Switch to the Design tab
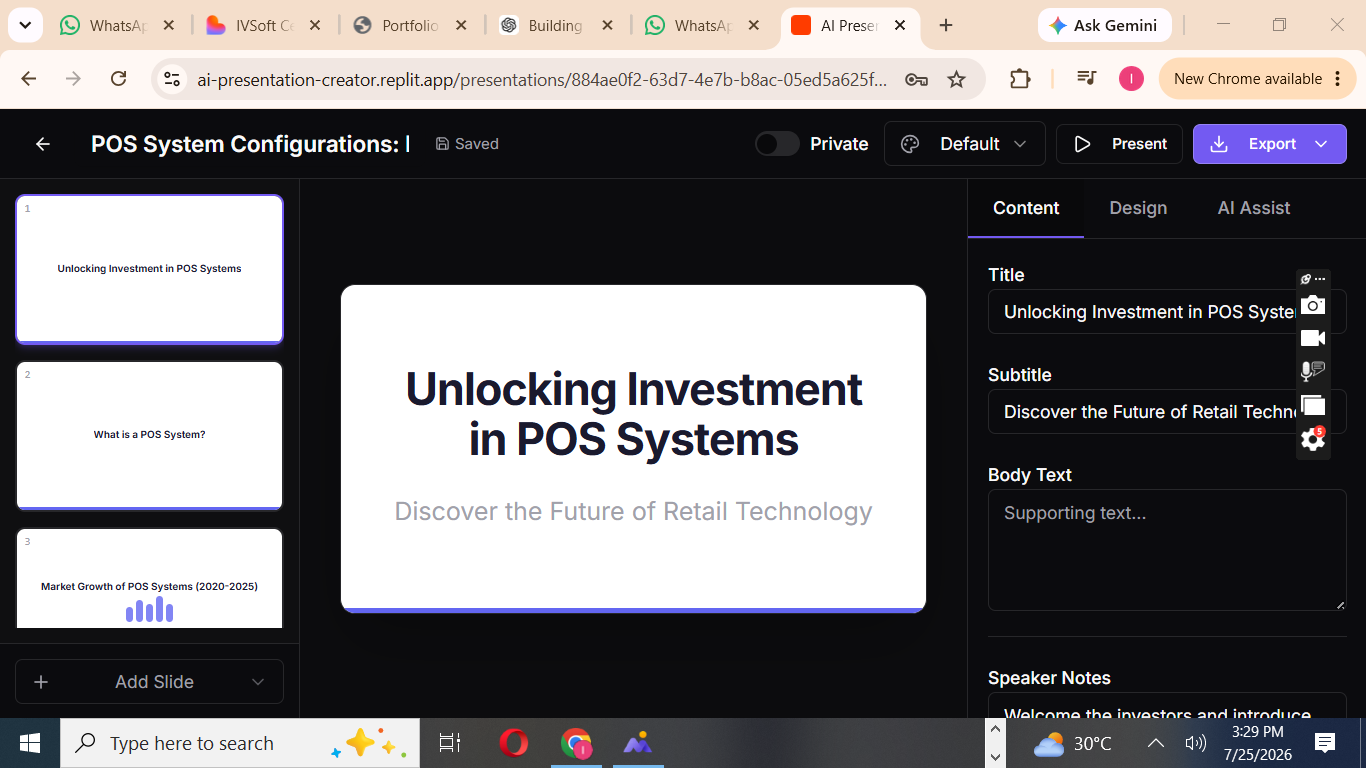The image size is (1366, 768). click(1138, 208)
